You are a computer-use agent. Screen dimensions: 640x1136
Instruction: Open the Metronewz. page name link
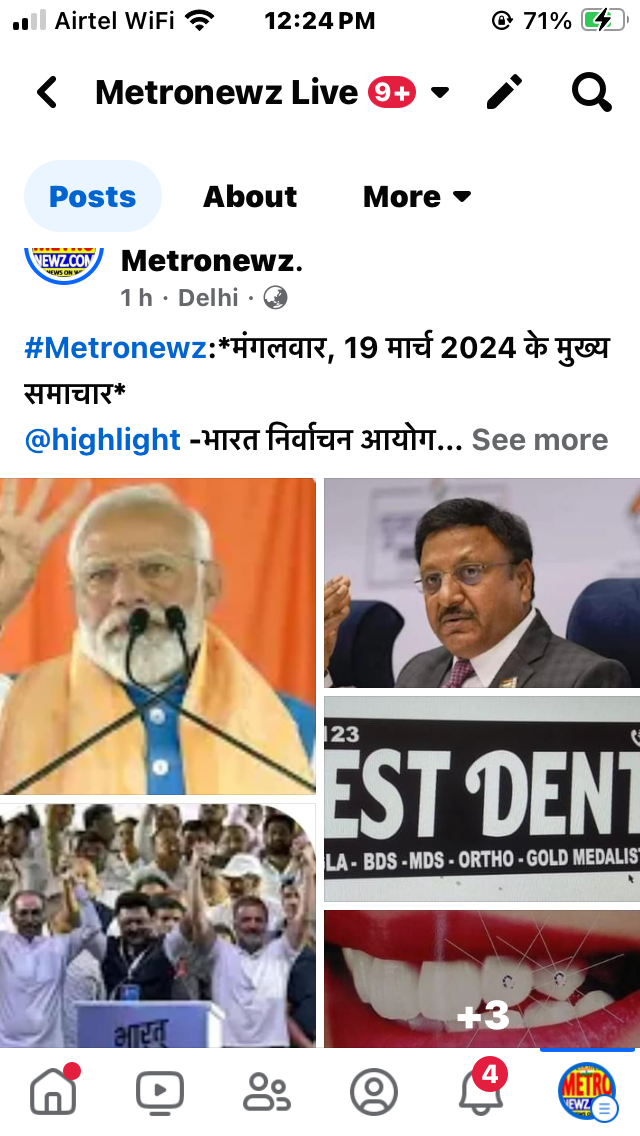(212, 261)
